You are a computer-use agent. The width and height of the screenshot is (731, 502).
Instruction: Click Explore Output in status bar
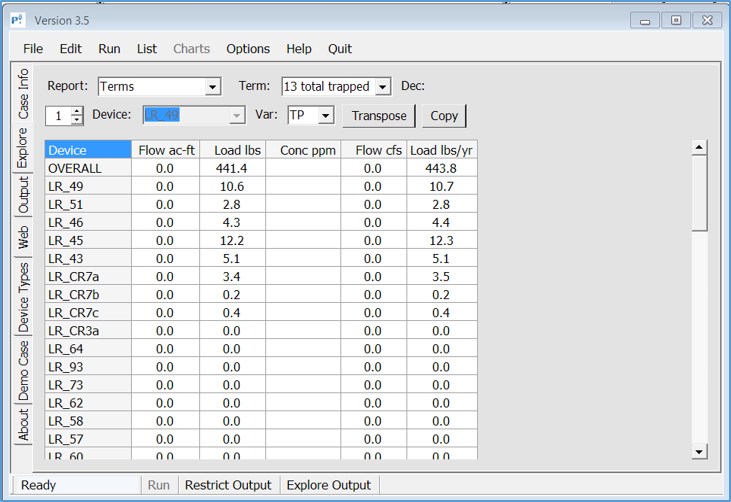click(328, 485)
